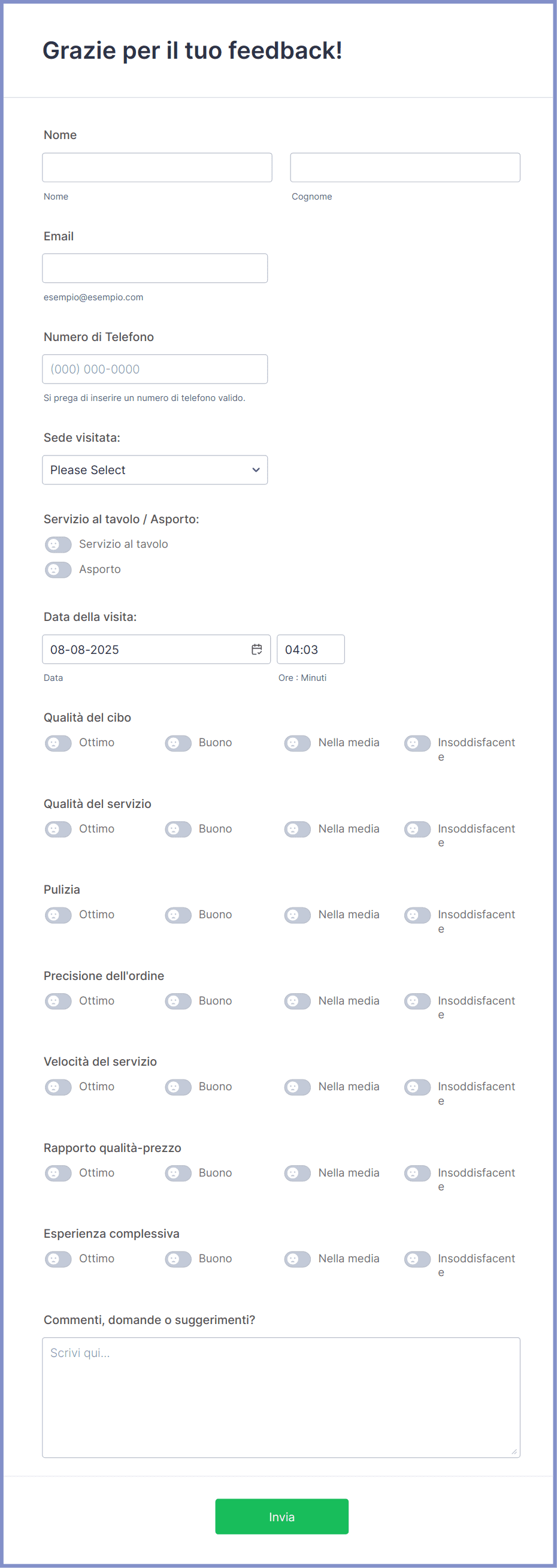Pick Buono for Rapporto qualità-prezzo
This screenshot has width=557, height=1568.
tap(178, 1173)
